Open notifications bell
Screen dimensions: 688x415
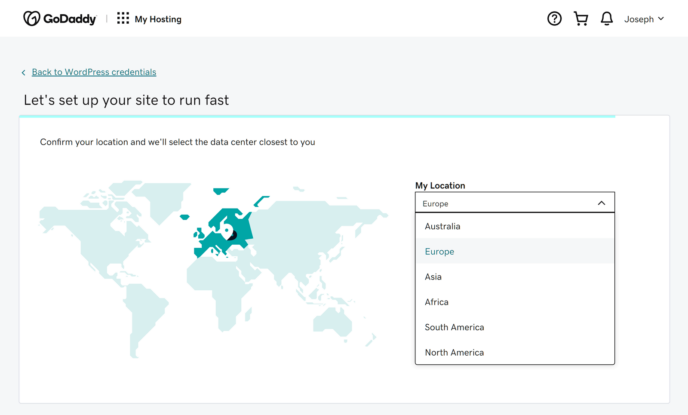pos(607,19)
